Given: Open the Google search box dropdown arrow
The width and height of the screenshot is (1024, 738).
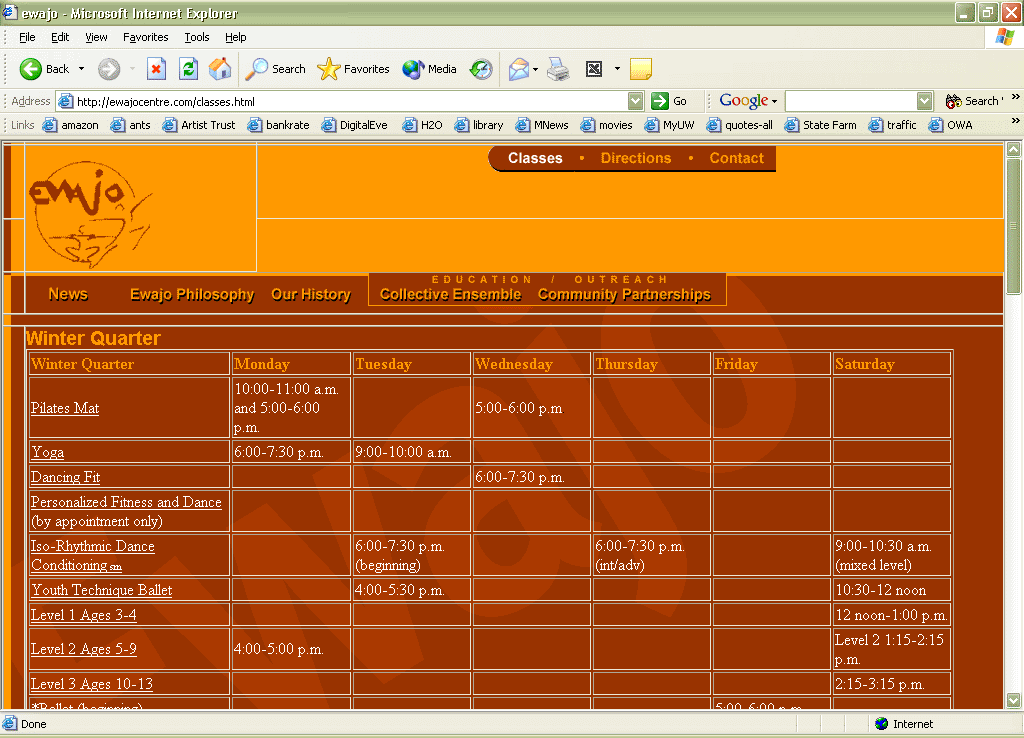Looking at the screenshot, I should click(924, 101).
